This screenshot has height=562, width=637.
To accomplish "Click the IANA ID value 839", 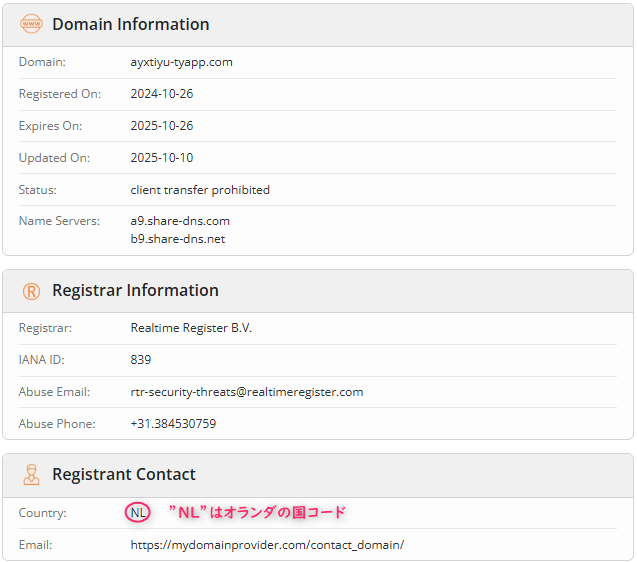I will [141, 360].
